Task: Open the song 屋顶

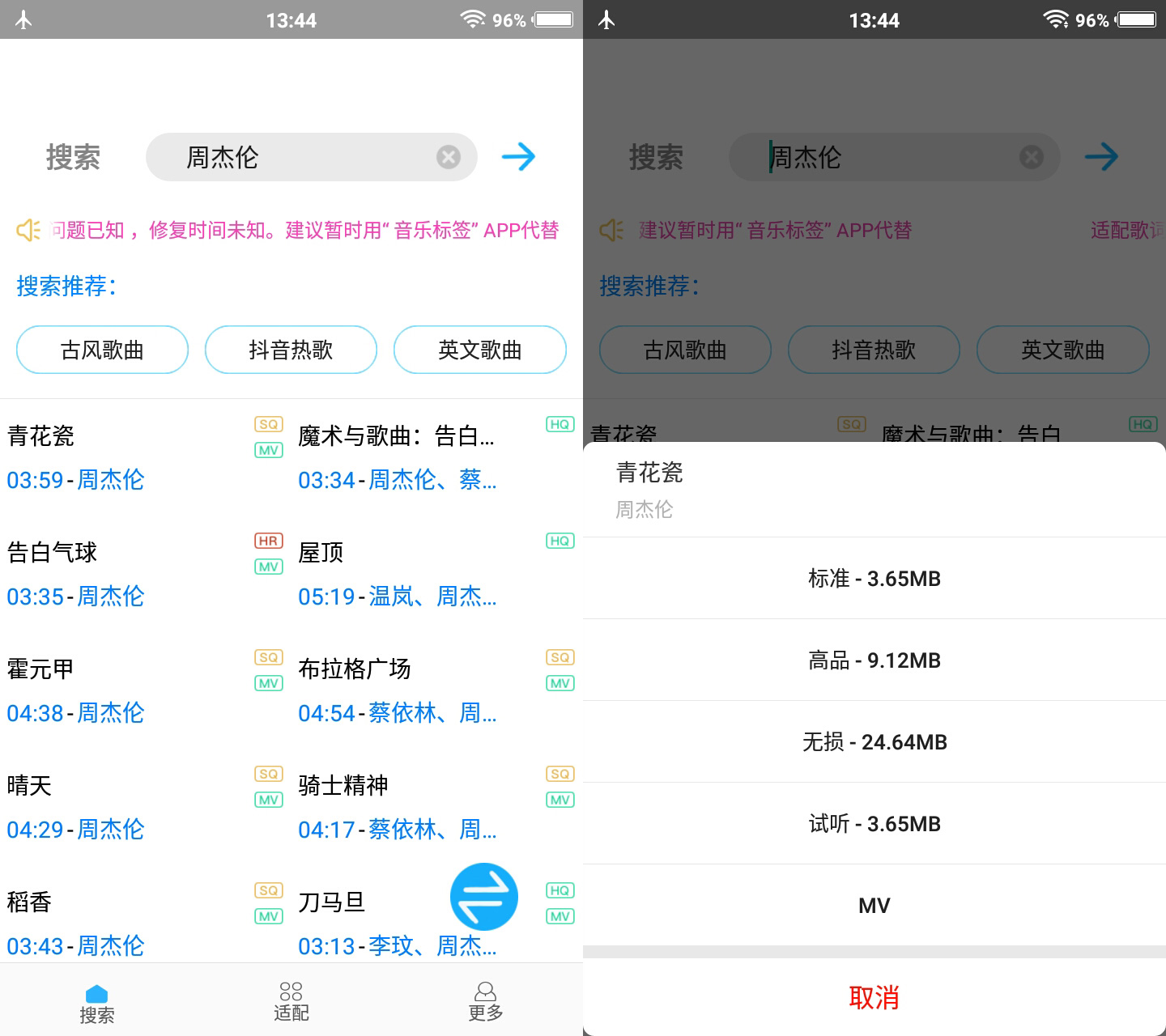Action: tap(321, 553)
